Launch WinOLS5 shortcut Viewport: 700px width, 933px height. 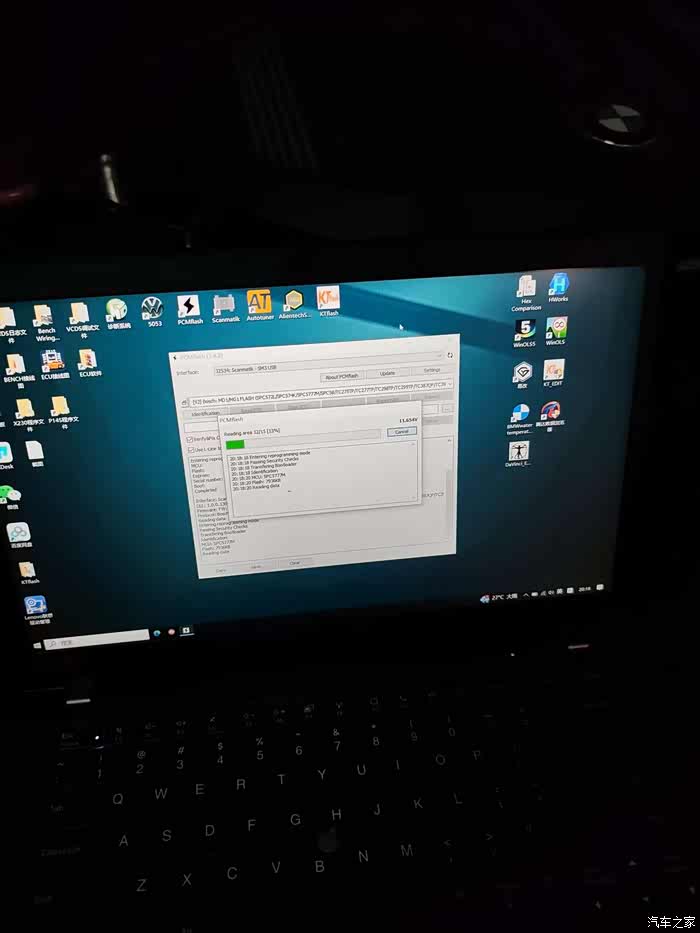click(x=524, y=334)
